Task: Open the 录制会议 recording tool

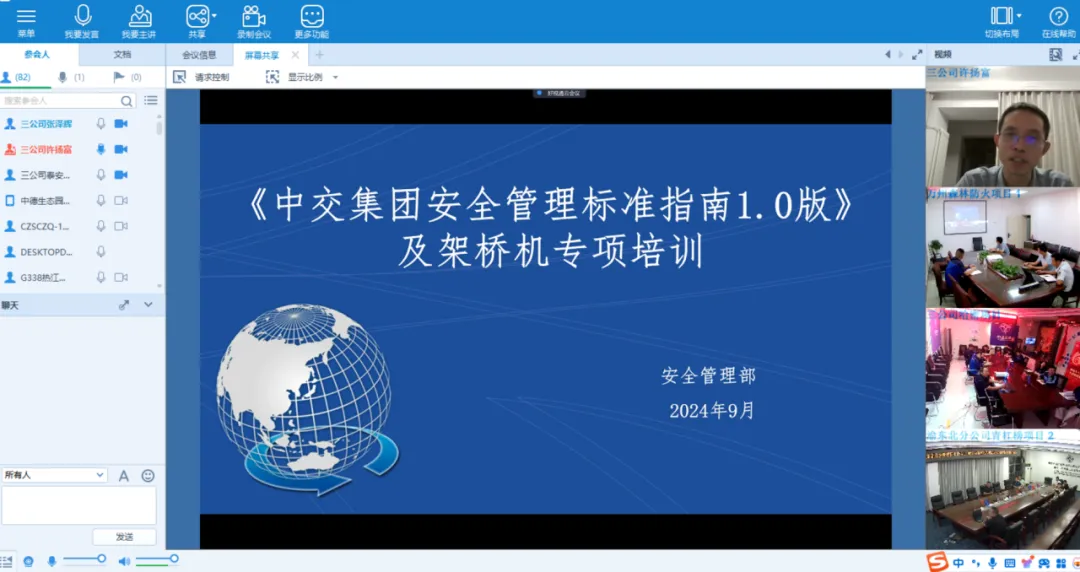Action: (x=254, y=16)
